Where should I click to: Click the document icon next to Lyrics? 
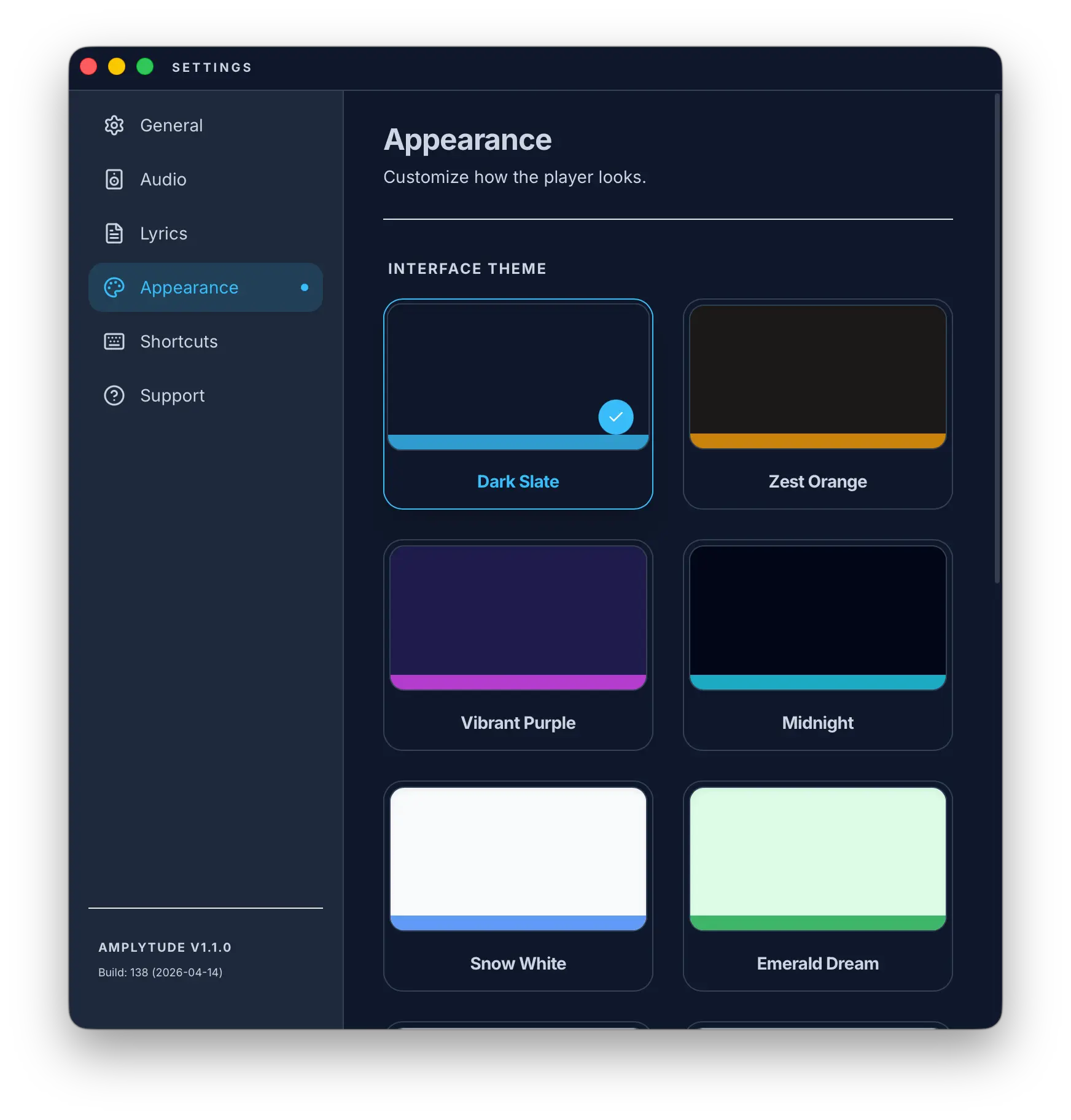[114, 233]
